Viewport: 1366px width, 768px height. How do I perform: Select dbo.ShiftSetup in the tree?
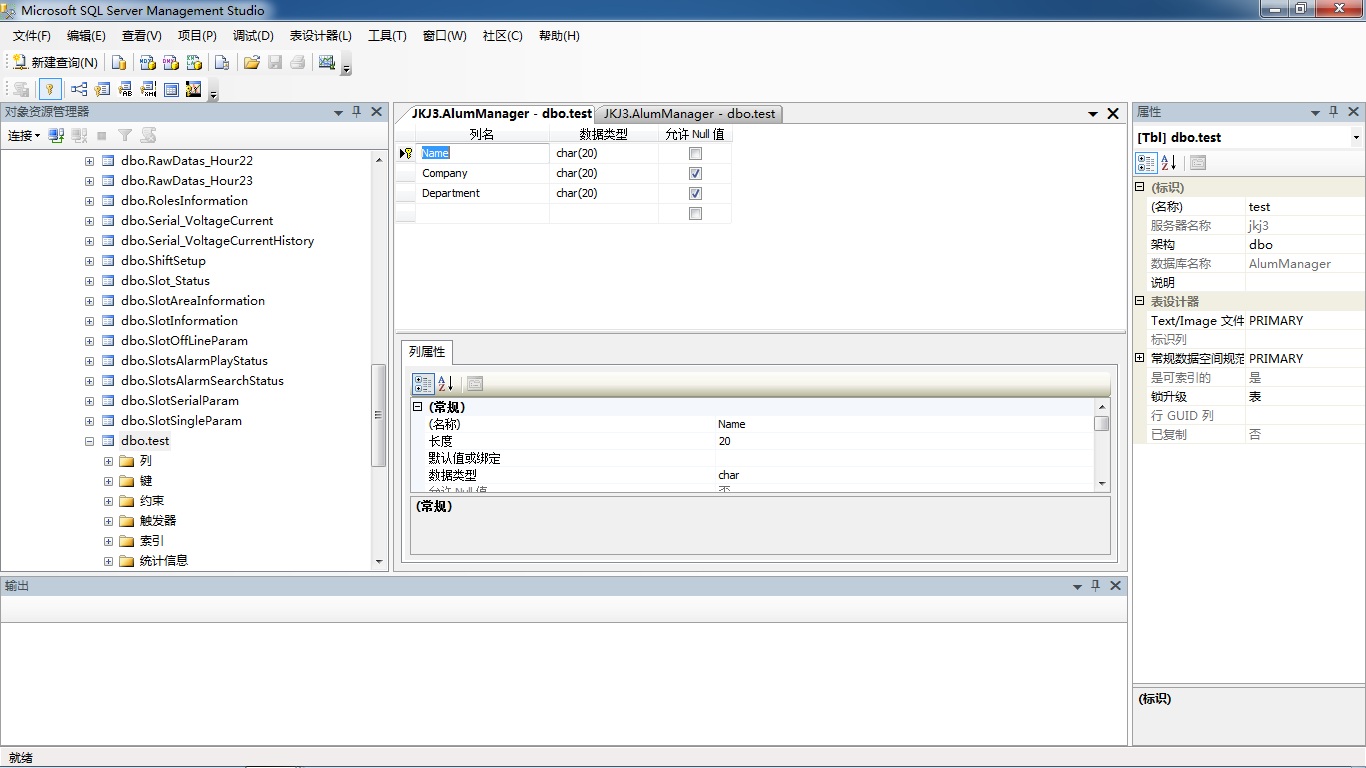(163, 261)
